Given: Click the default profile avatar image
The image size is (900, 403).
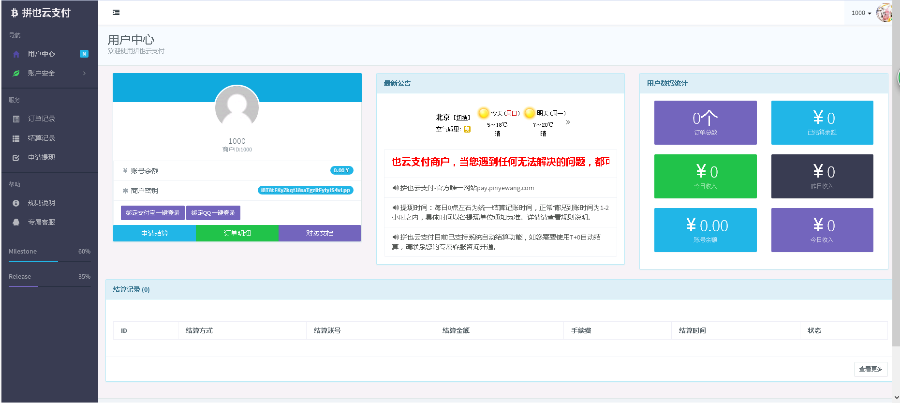Looking at the screenshot, I should (236, 107).
